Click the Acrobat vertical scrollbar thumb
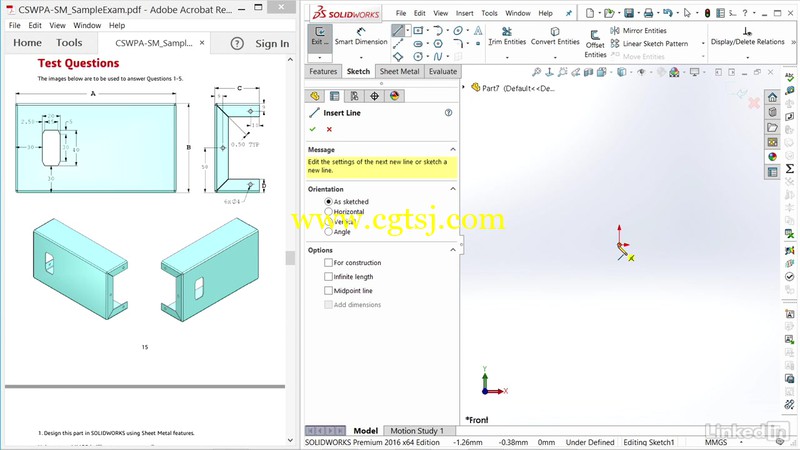Image resolution: width=800 pixels, height=450 pixels. point(290,258)
